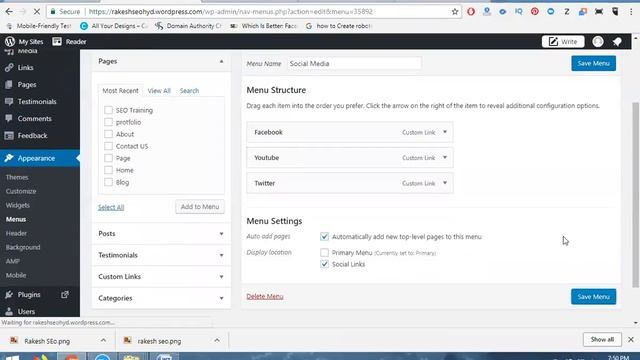Bookmark this page with the star icon
Screen dimensions: 640x360
click(455, 11)
